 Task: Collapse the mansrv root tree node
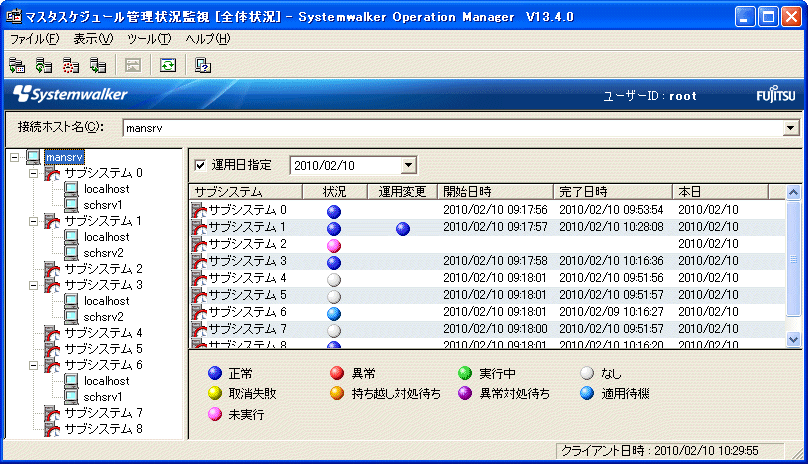[14, 157]
